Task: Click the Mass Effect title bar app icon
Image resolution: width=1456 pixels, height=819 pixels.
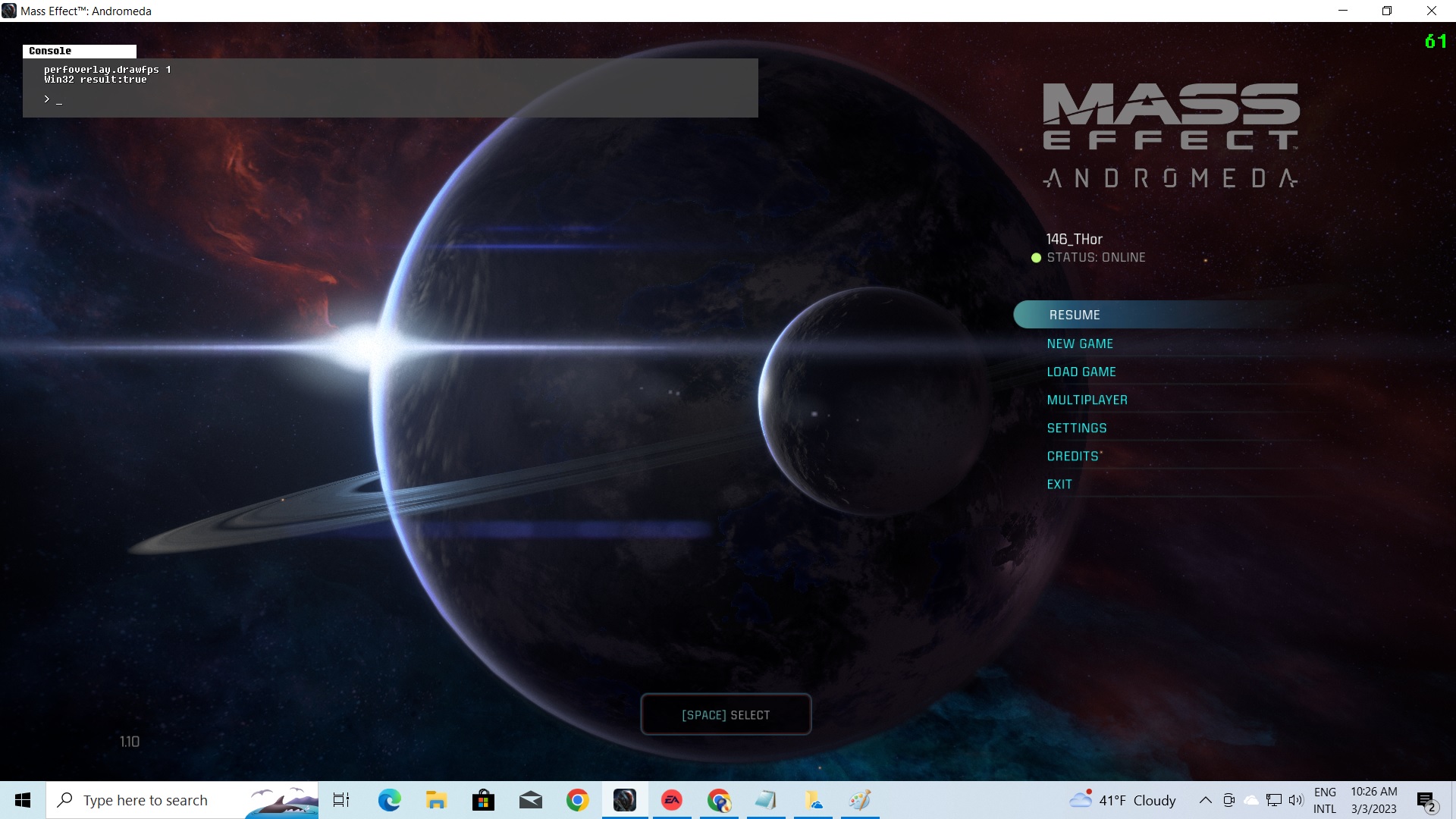Action: [x=9, y=11]
